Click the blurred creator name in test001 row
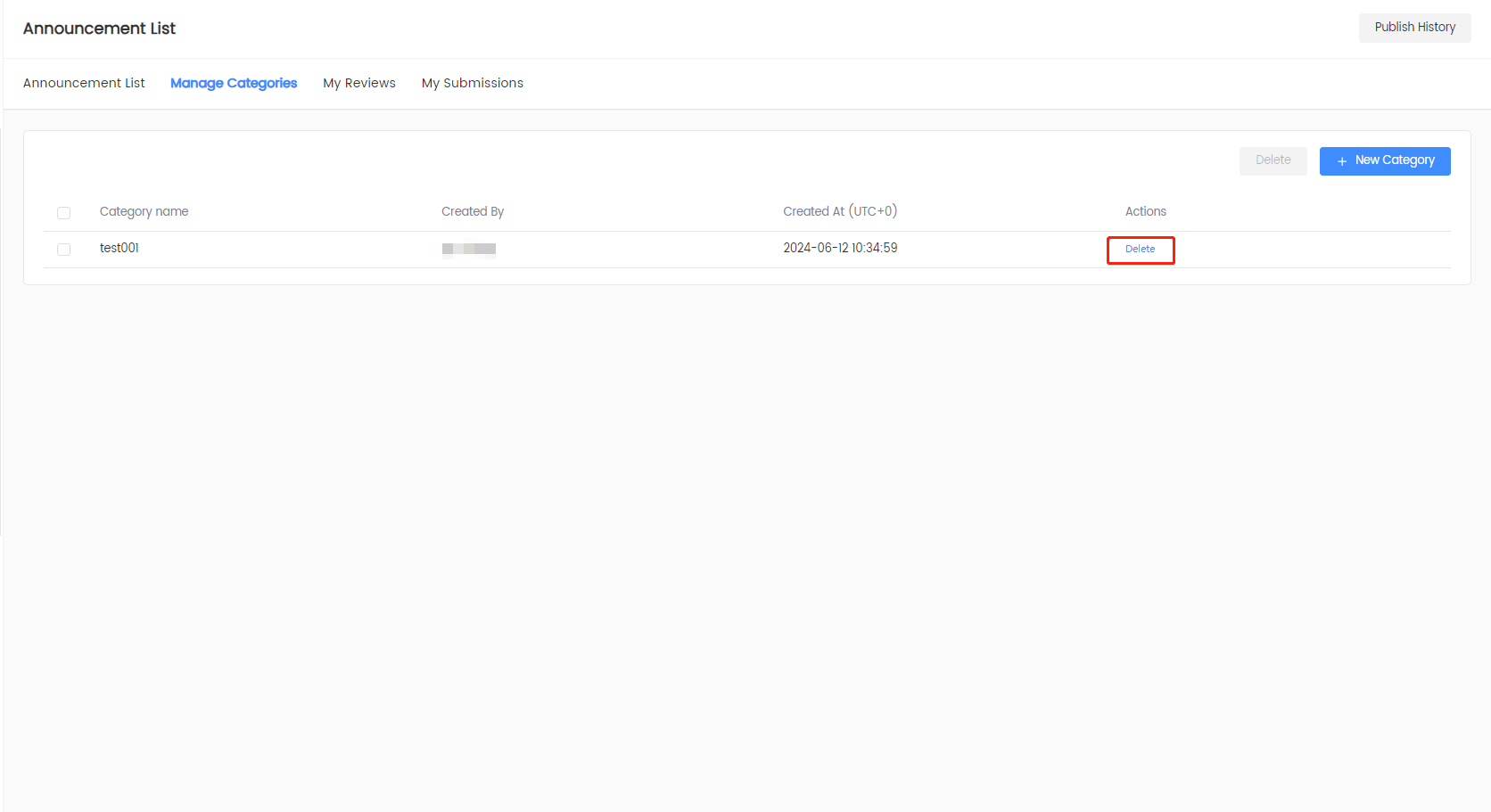The height and width of the screenshot is (812, 1491). (469, 250)
